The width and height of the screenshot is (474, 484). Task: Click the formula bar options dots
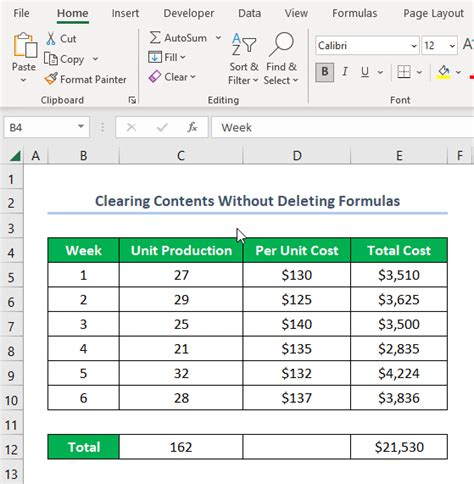pyautogui.click(x=103, y=127)
